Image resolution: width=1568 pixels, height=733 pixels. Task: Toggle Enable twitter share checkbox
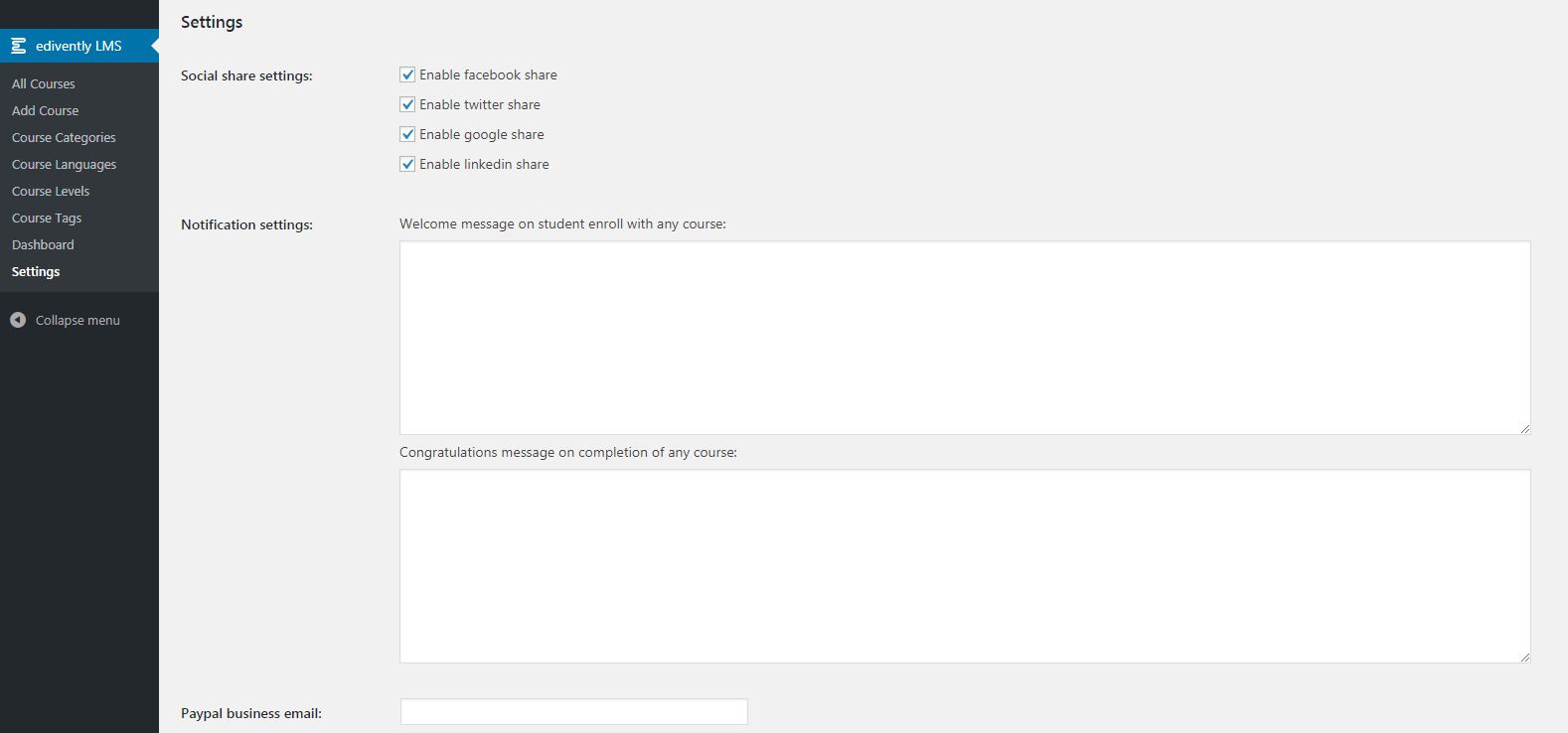pos(407,104)
